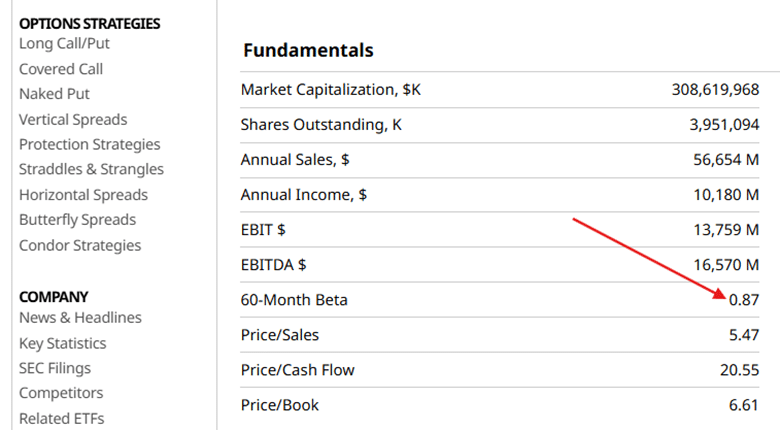Click the EBITDA $ row label

(273, 265)
